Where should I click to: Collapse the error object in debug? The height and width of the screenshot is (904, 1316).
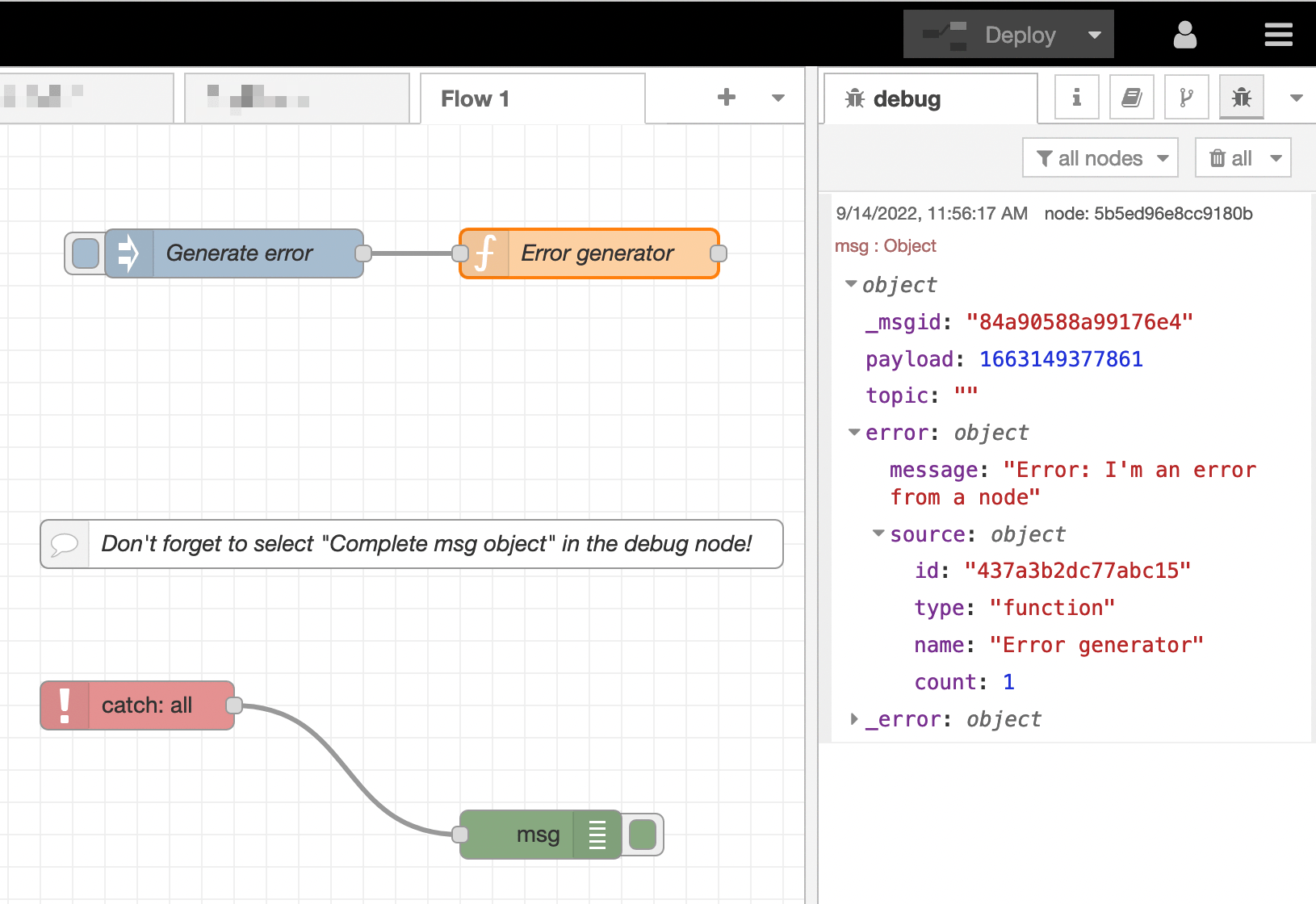tap(854, 433)
